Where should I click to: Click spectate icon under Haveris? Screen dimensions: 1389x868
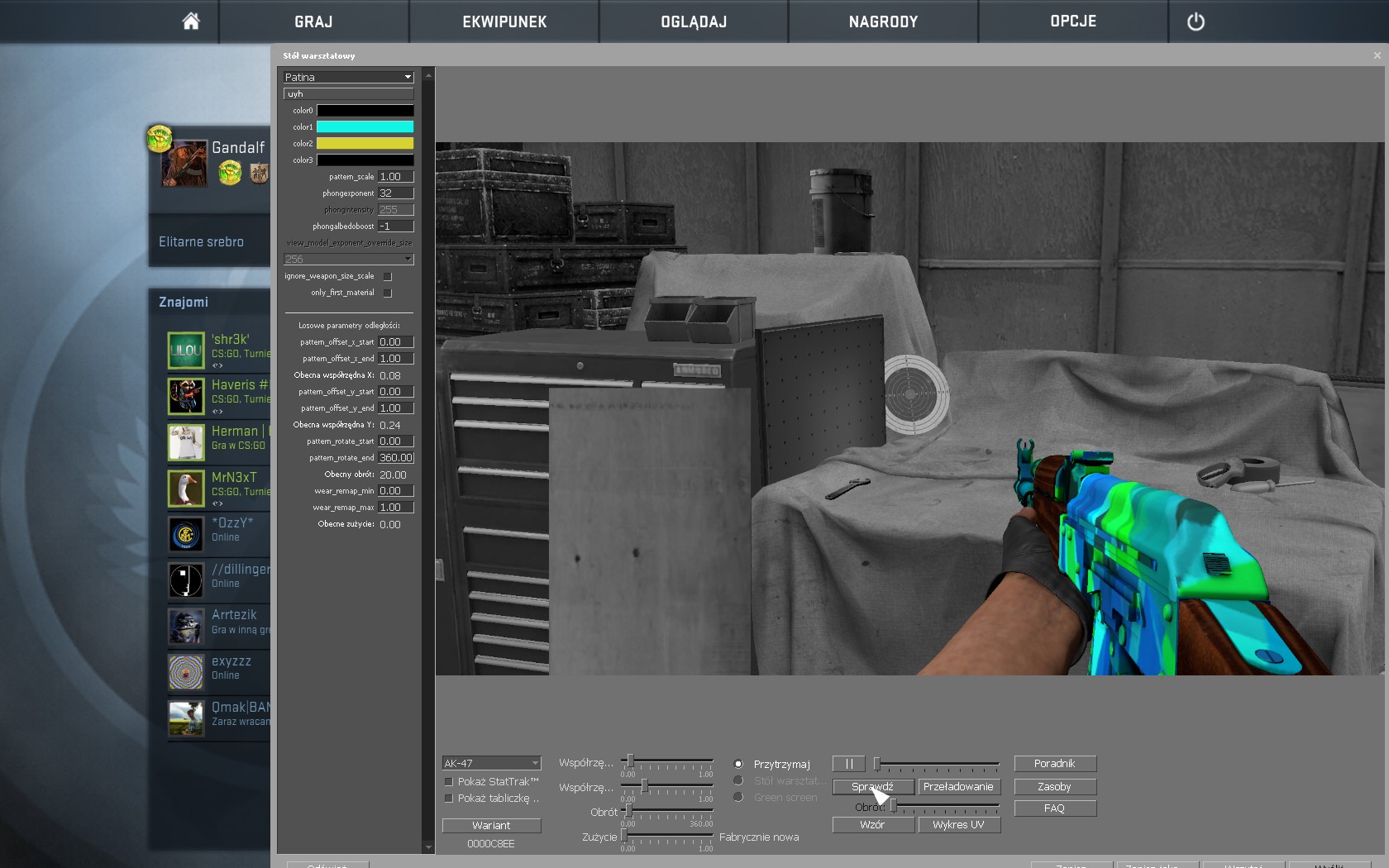click(x=217, y=411)
